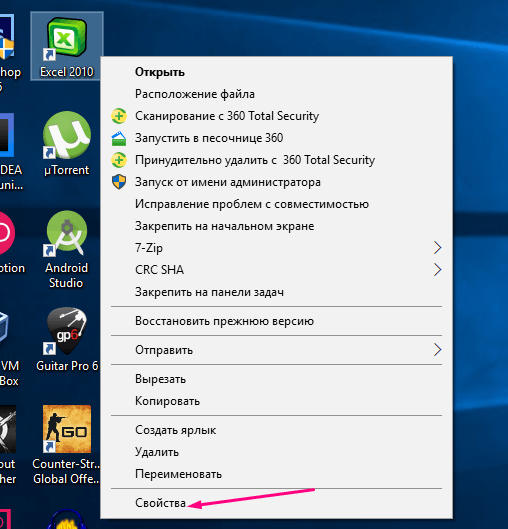Screen dimensions: 508x529
Task: Choose Восстановить прежнюю версию
Action: (x=276, y=321)
